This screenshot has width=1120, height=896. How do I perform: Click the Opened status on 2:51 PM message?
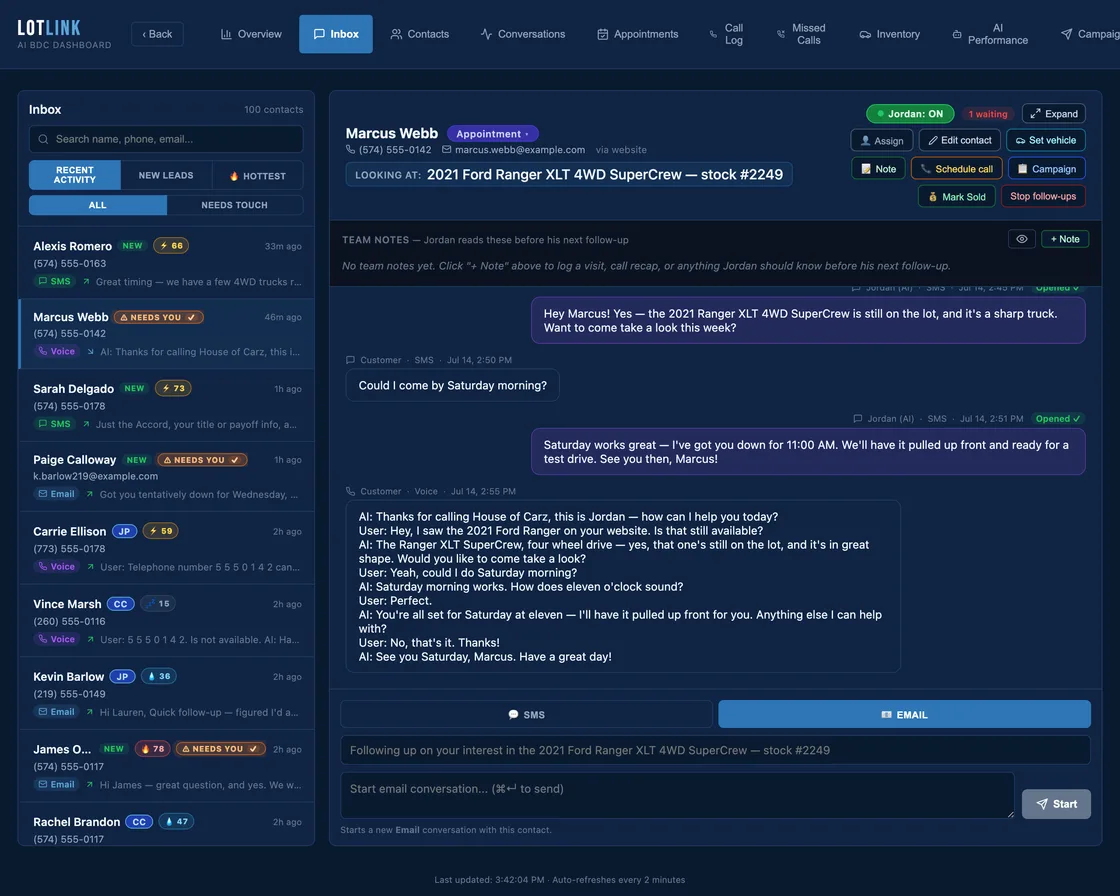point(1058,419)
